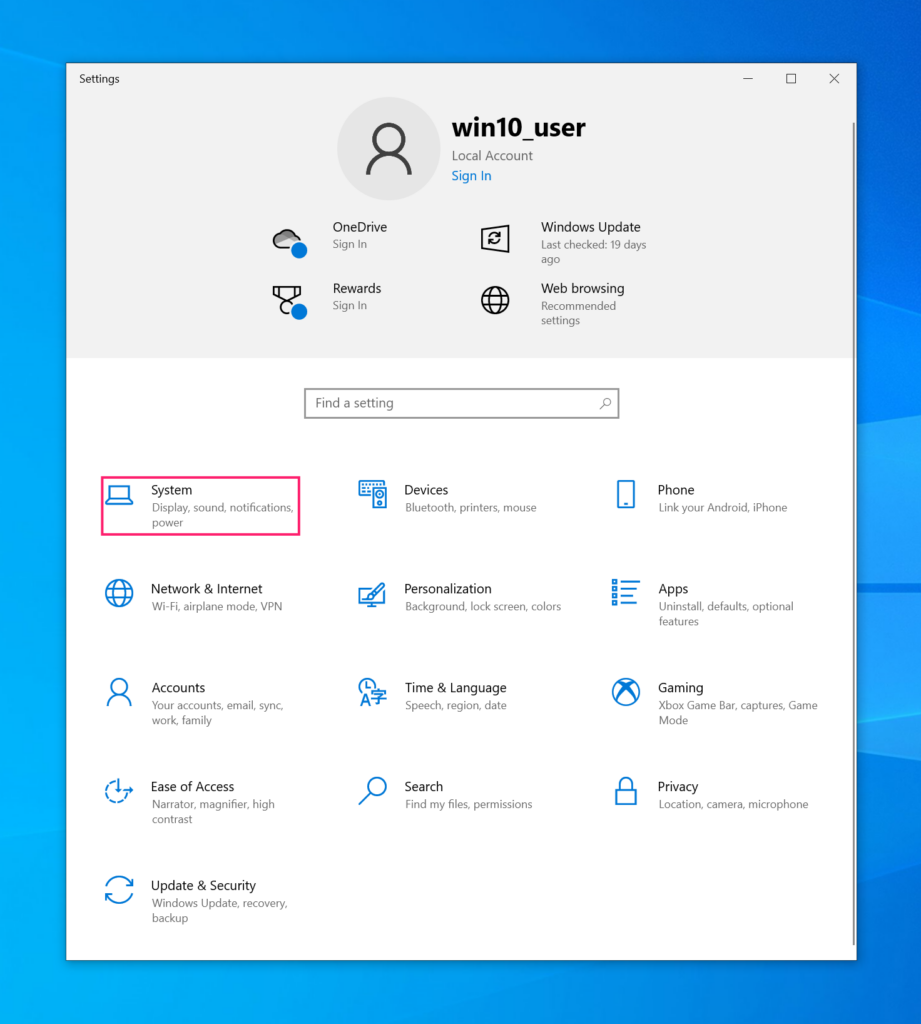Image resolution: width=921 pixels, height=1024 pixels.
Task: Click the Search category magnifier icon
Action: tap(372, 791)
